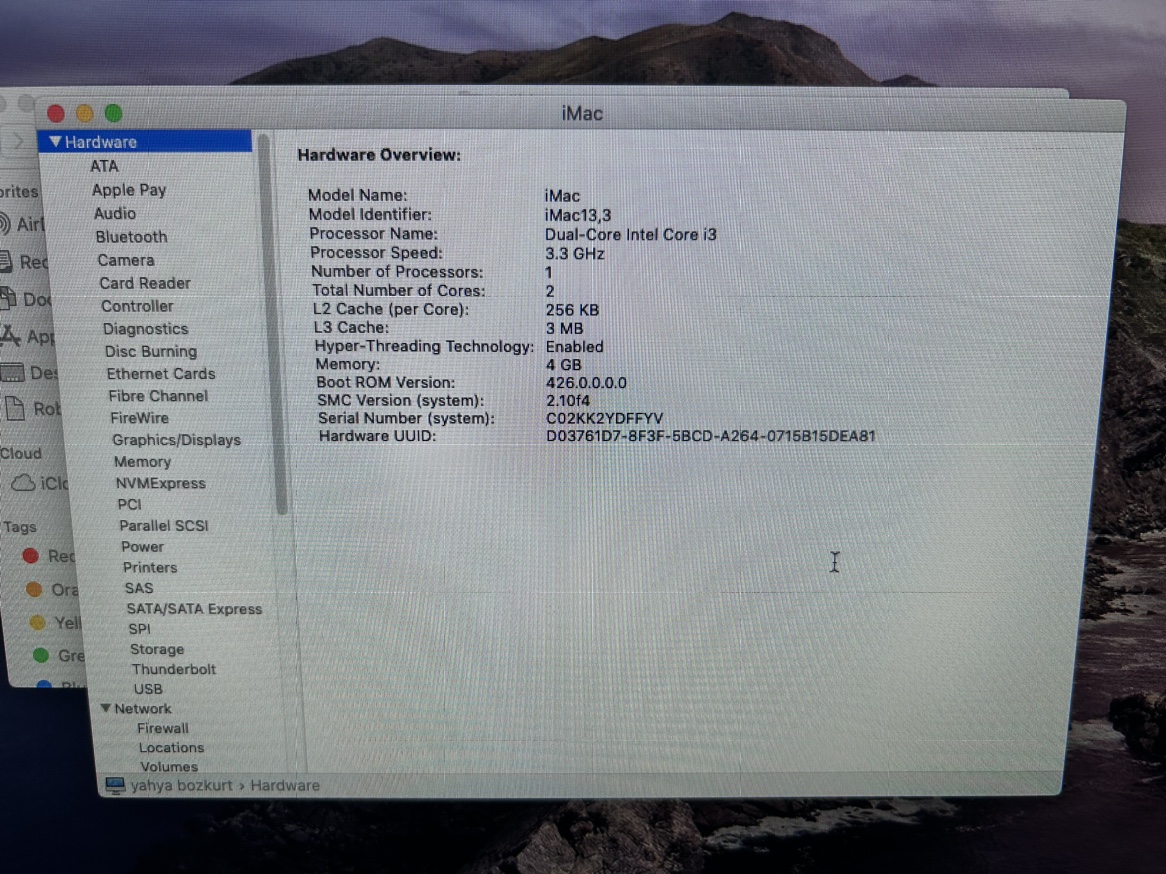This screenshot has height=874, width=1166.
Task: Click the Applications icon in Finder sidebar
Action: pyautogui.click(x=10, y=335)
